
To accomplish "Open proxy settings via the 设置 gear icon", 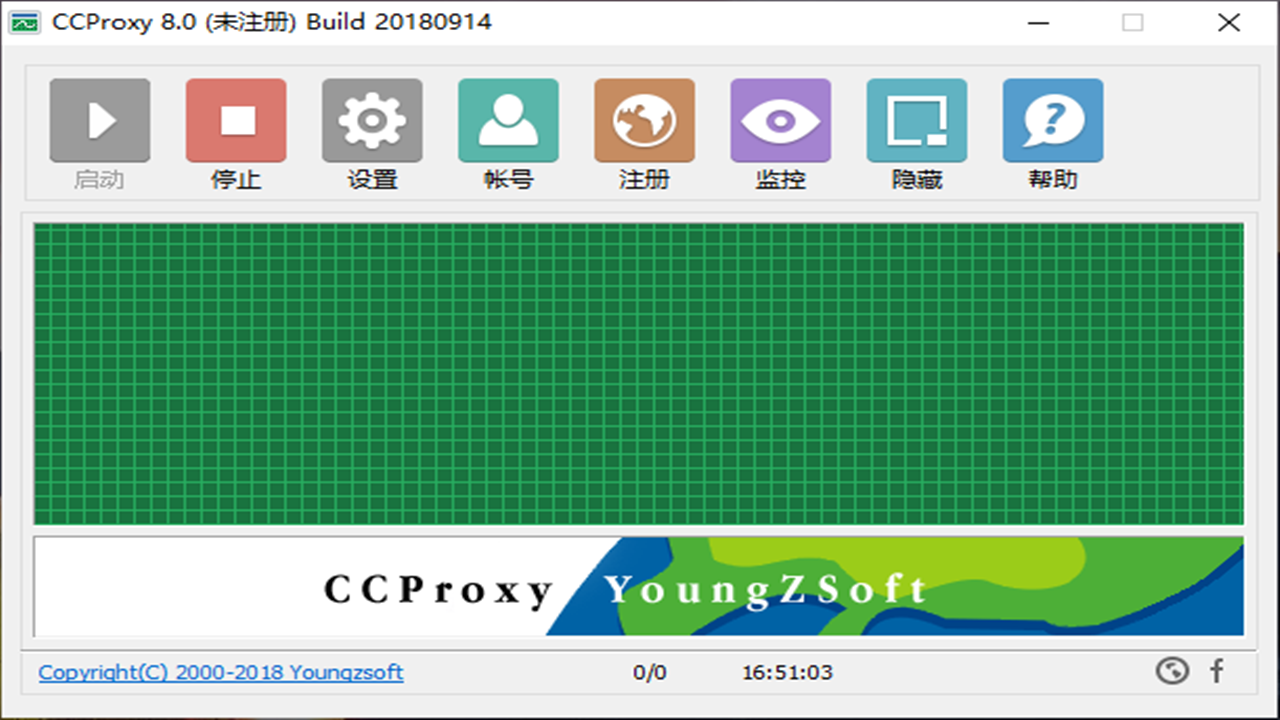I will click(371, 118).
